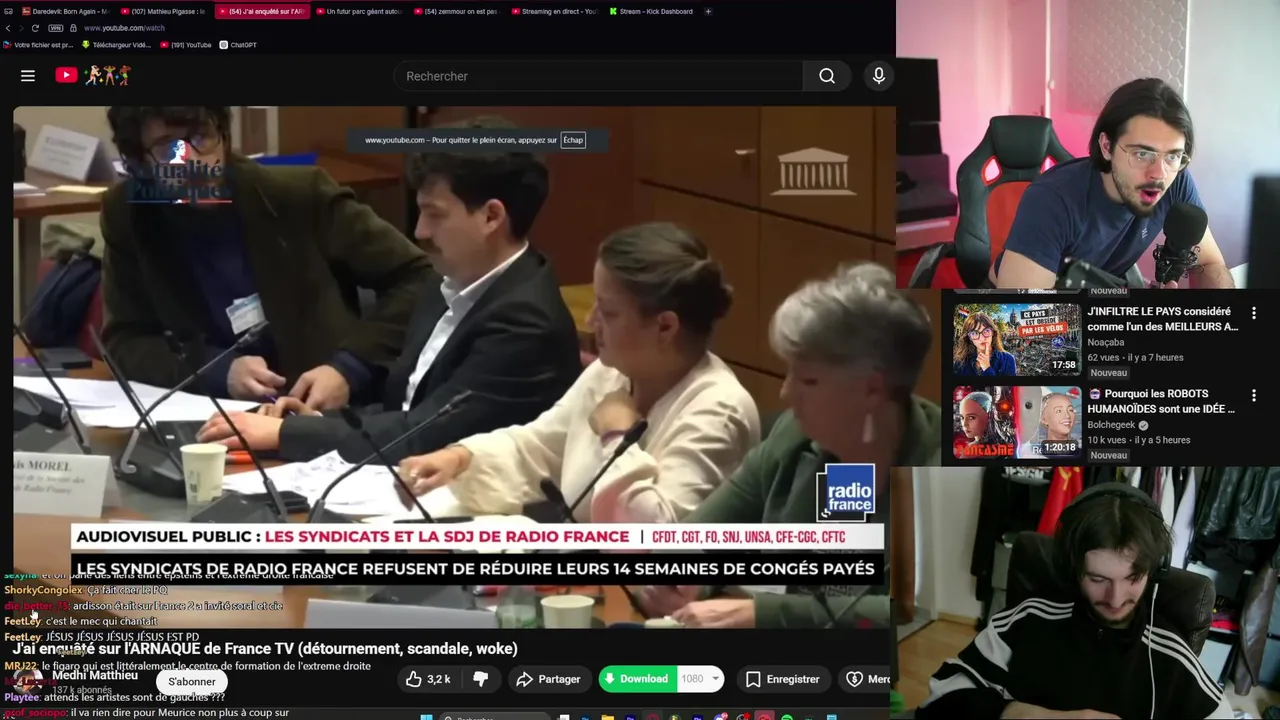Open the 1080 quality dropdown

(x=701, y=679)
